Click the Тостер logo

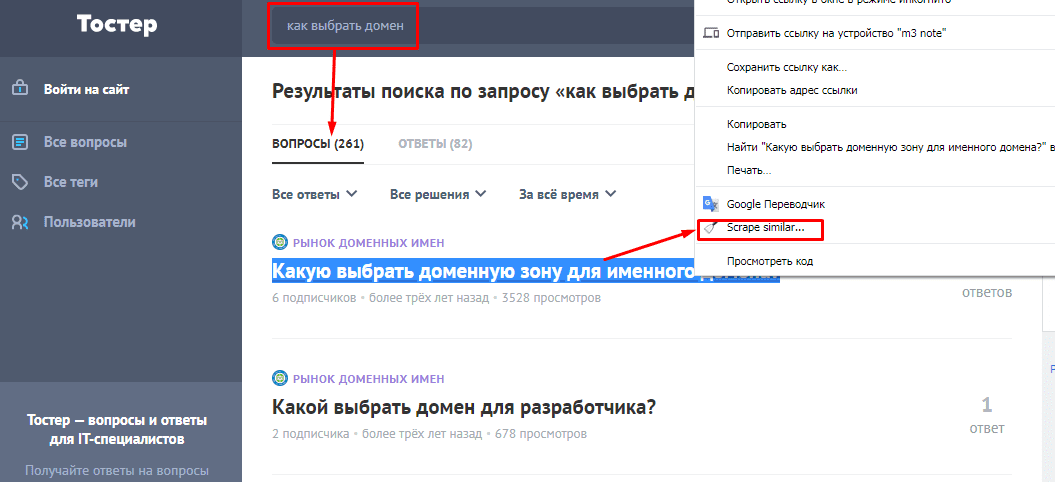click(x=117, y=25)
